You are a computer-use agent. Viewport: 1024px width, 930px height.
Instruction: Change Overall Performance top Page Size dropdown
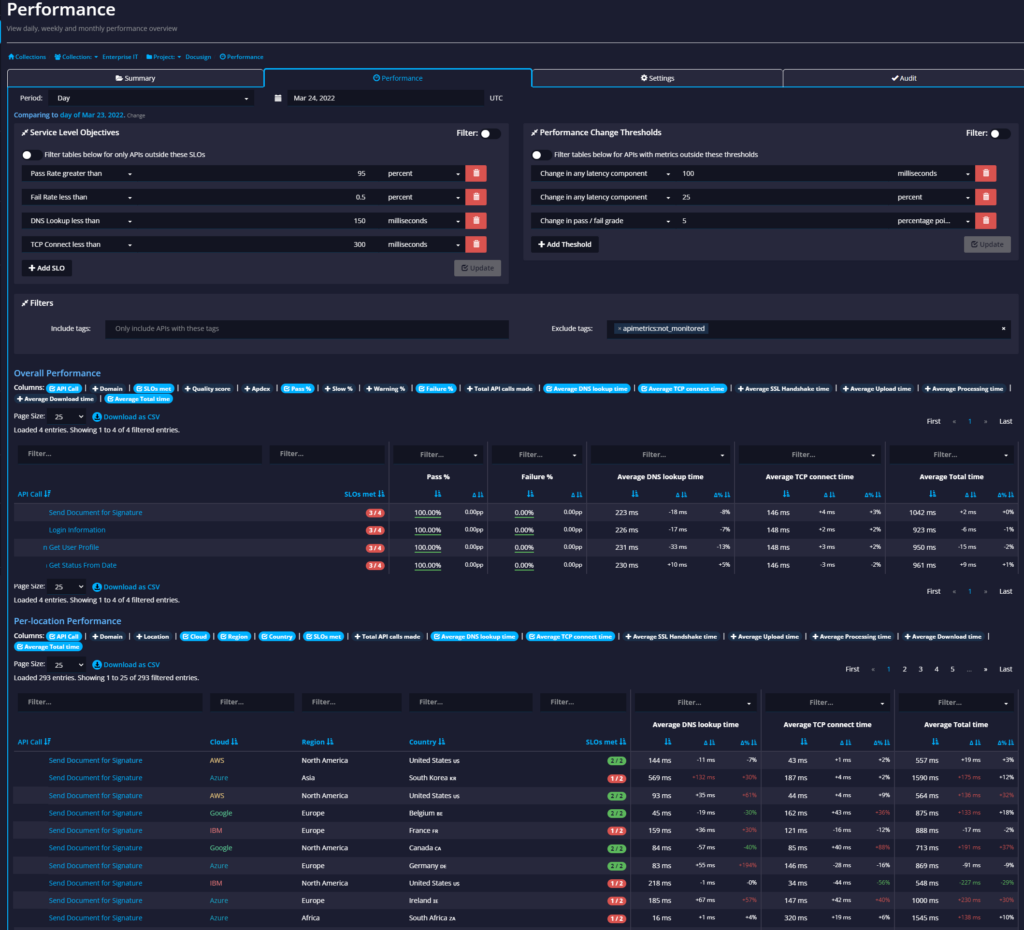(68, 417)
